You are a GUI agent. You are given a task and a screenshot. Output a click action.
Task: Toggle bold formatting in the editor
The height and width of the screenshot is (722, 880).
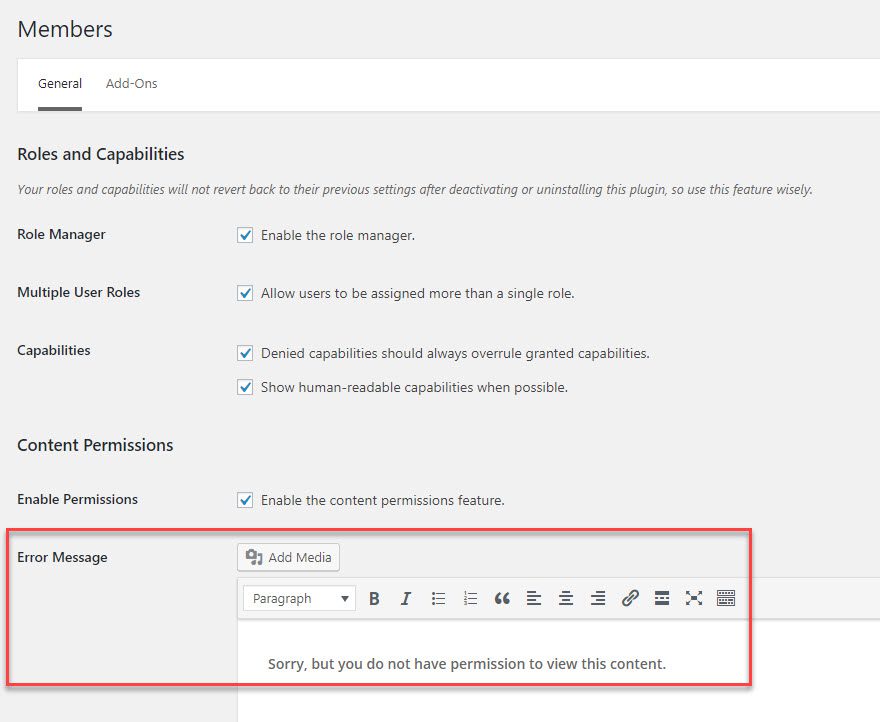click(374, 598)
